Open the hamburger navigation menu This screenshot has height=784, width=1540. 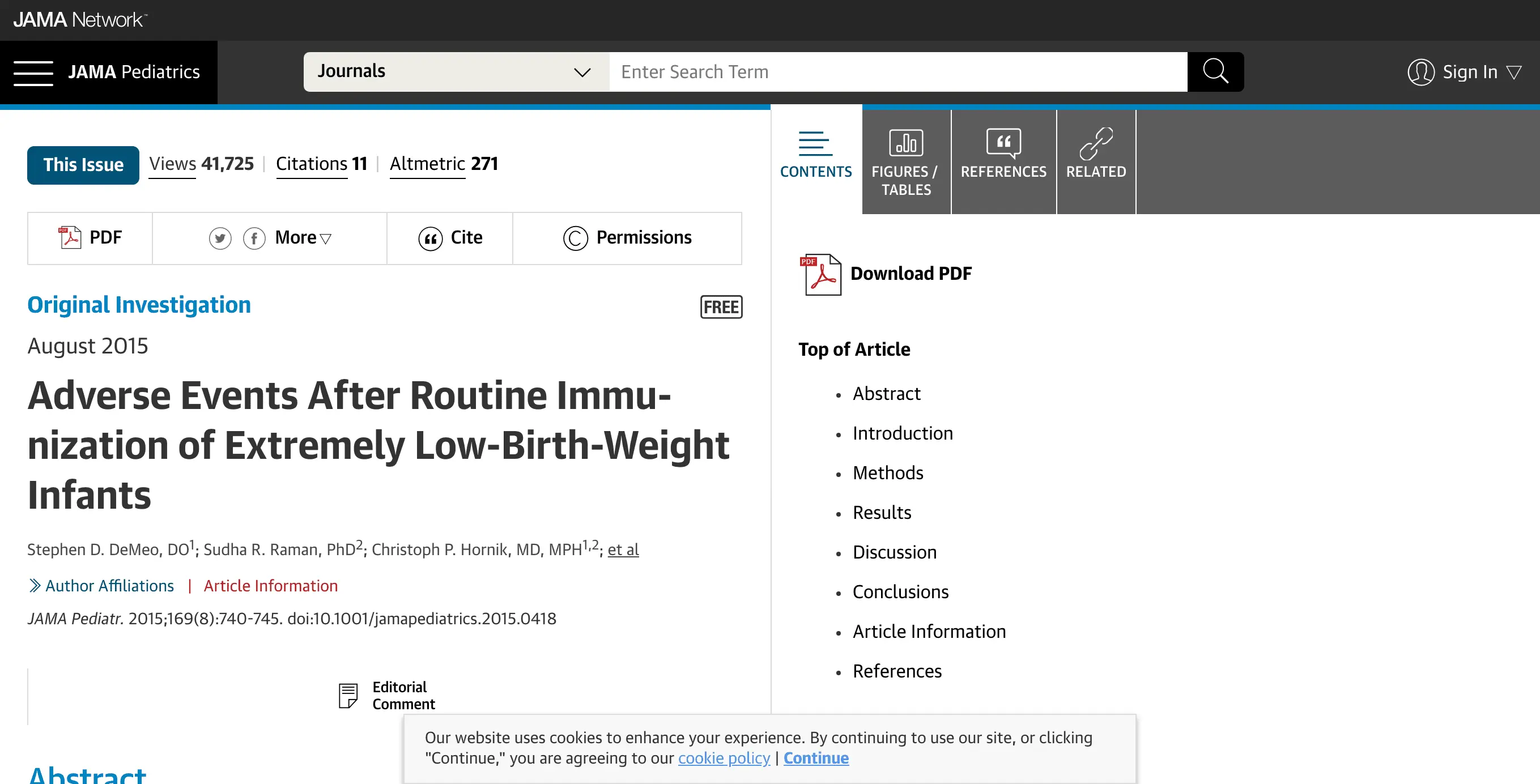click(x=33, y=73)
